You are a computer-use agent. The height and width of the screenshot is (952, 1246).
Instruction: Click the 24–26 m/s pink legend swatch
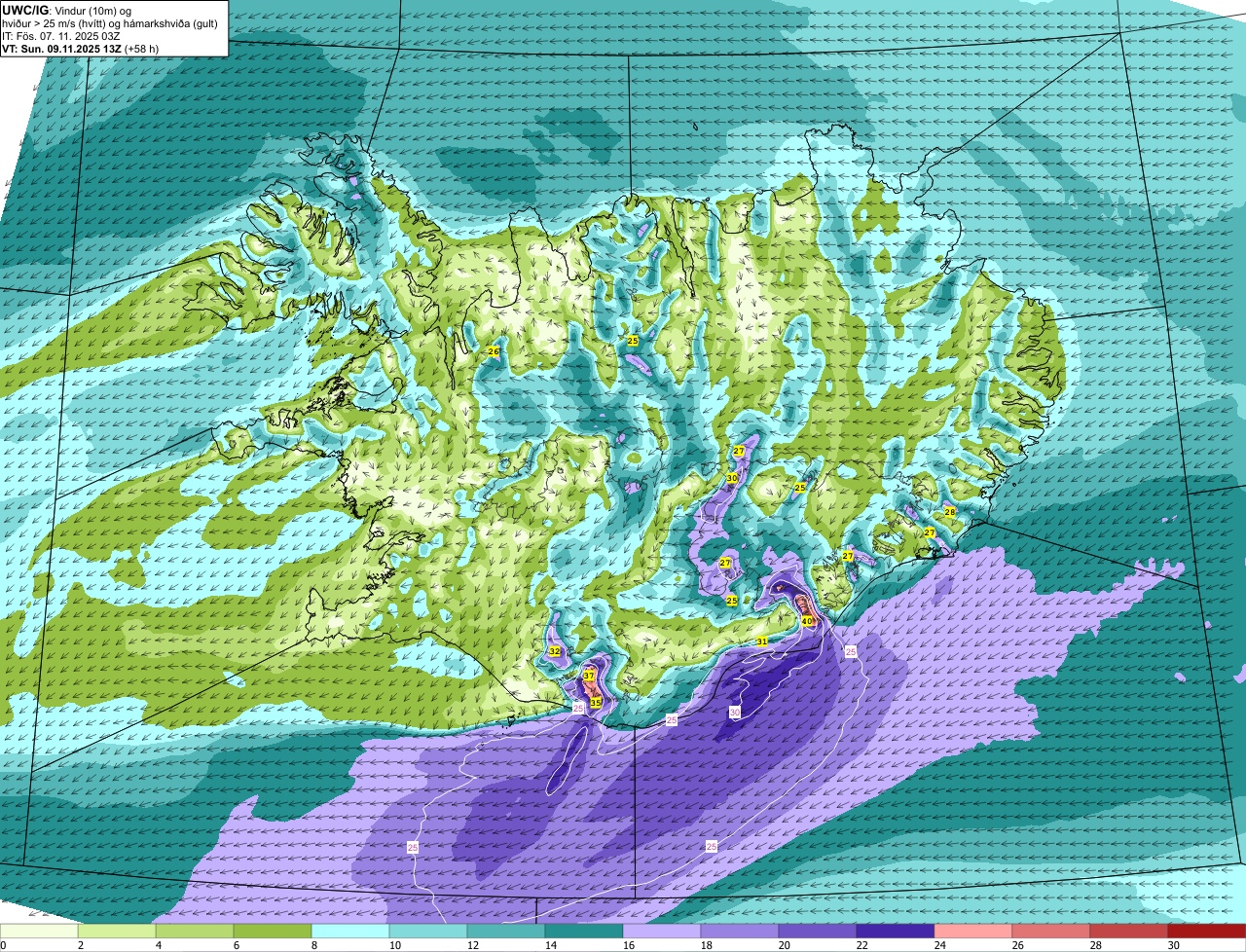(973, 931)
